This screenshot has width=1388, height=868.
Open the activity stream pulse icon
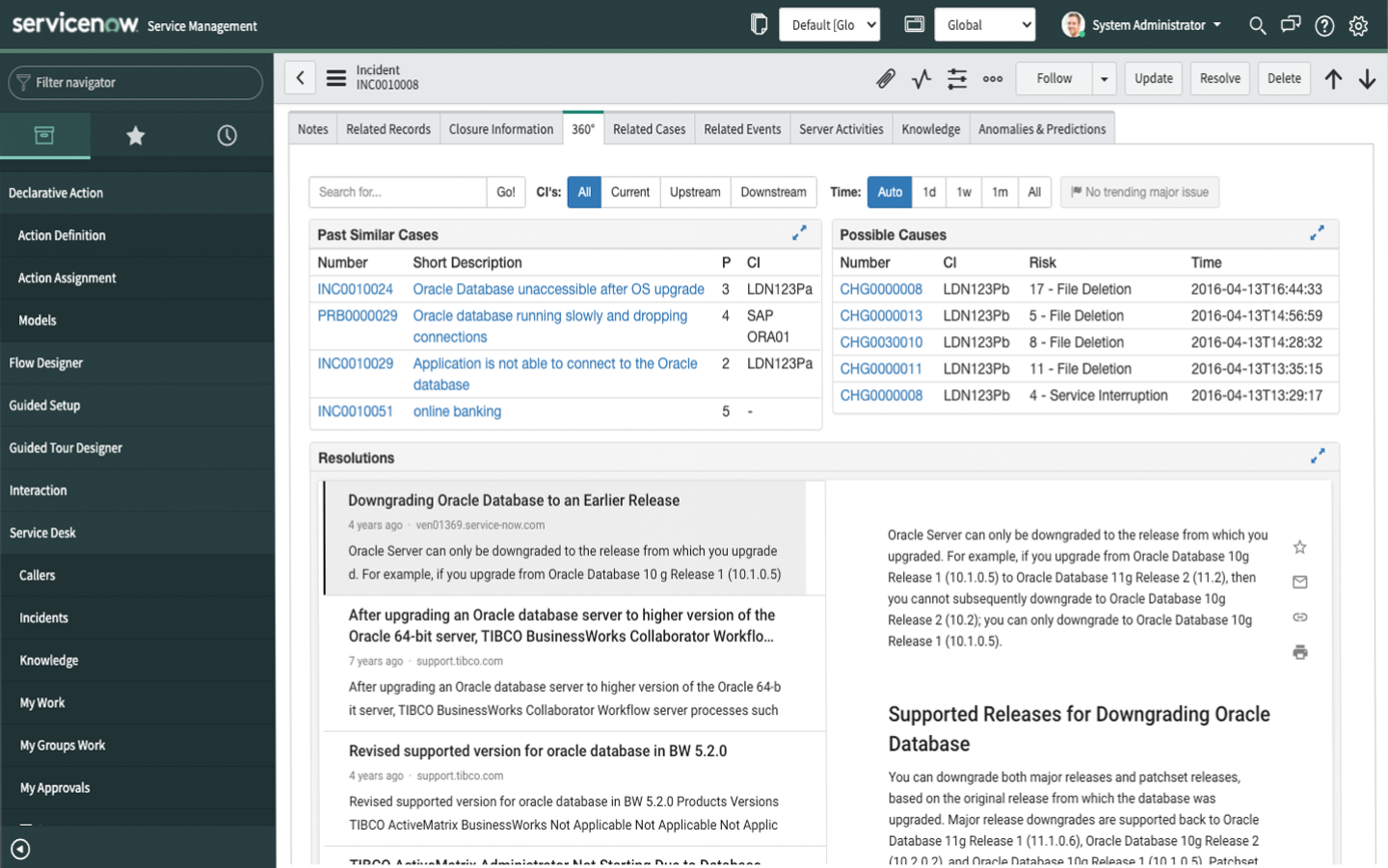pos(921,79)
